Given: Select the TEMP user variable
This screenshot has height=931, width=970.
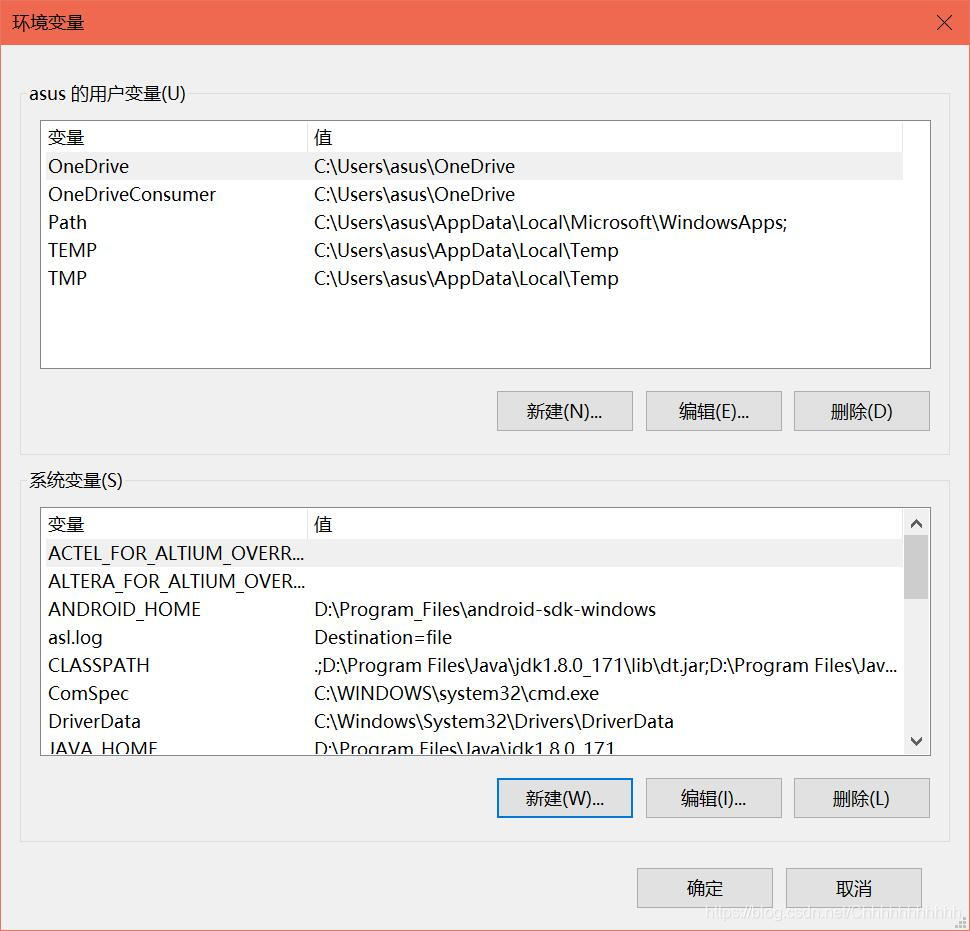Looking at the screenshot, I should [x=474, y=250].
